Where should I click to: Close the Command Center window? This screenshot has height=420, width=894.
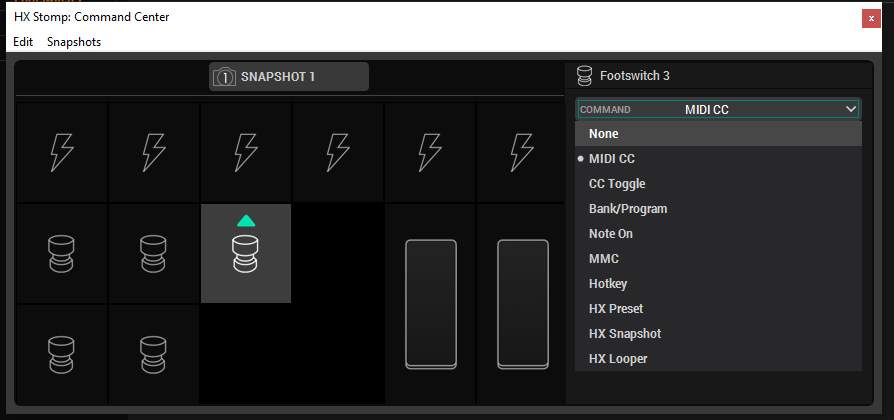871,19
